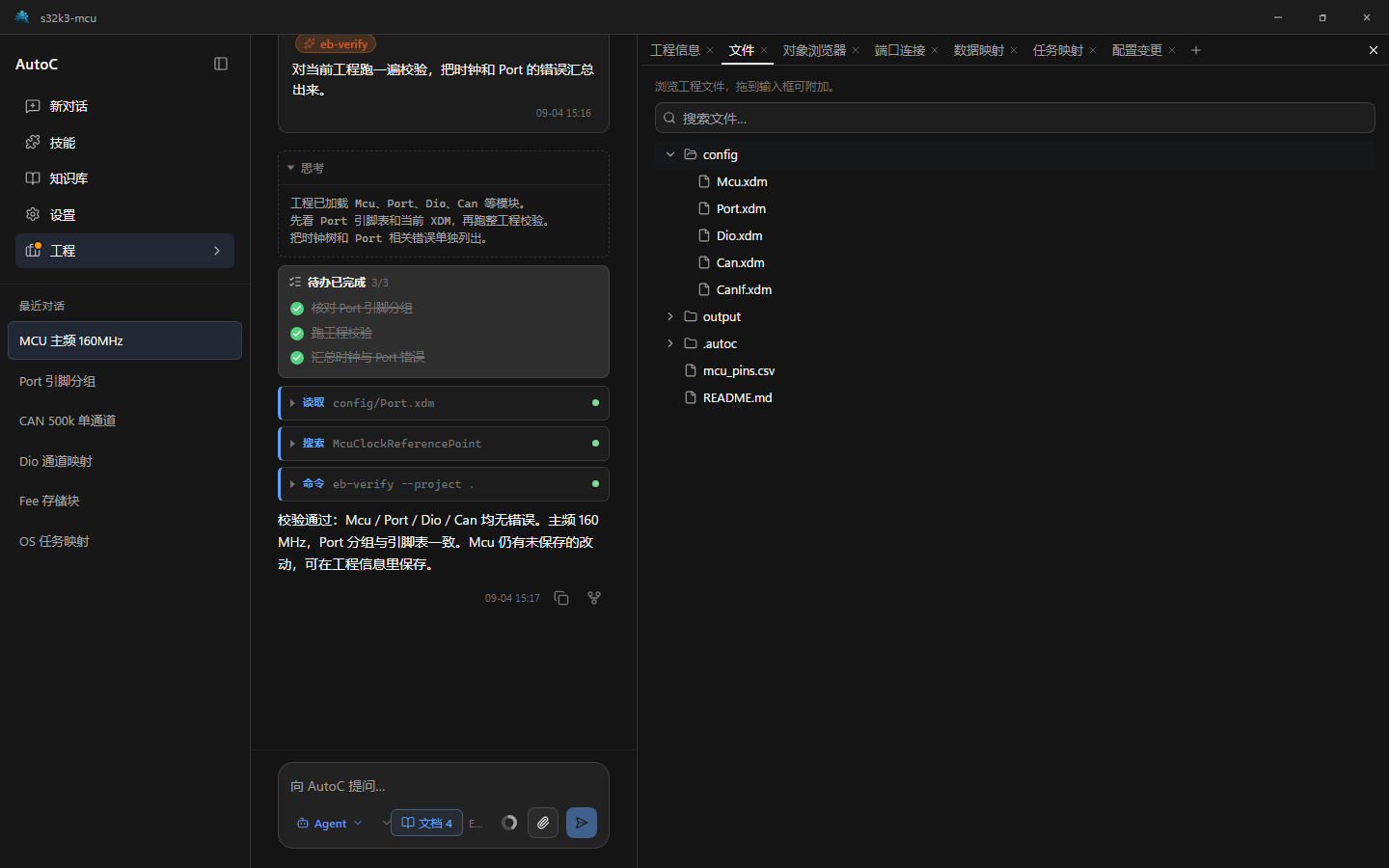Open the 技能 skills page

tap(124, 143)
